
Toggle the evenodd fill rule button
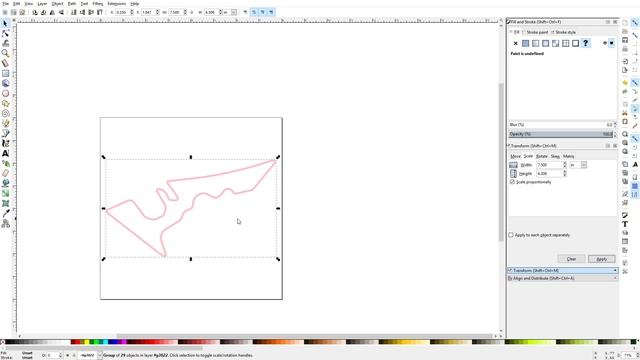point(605,43)
